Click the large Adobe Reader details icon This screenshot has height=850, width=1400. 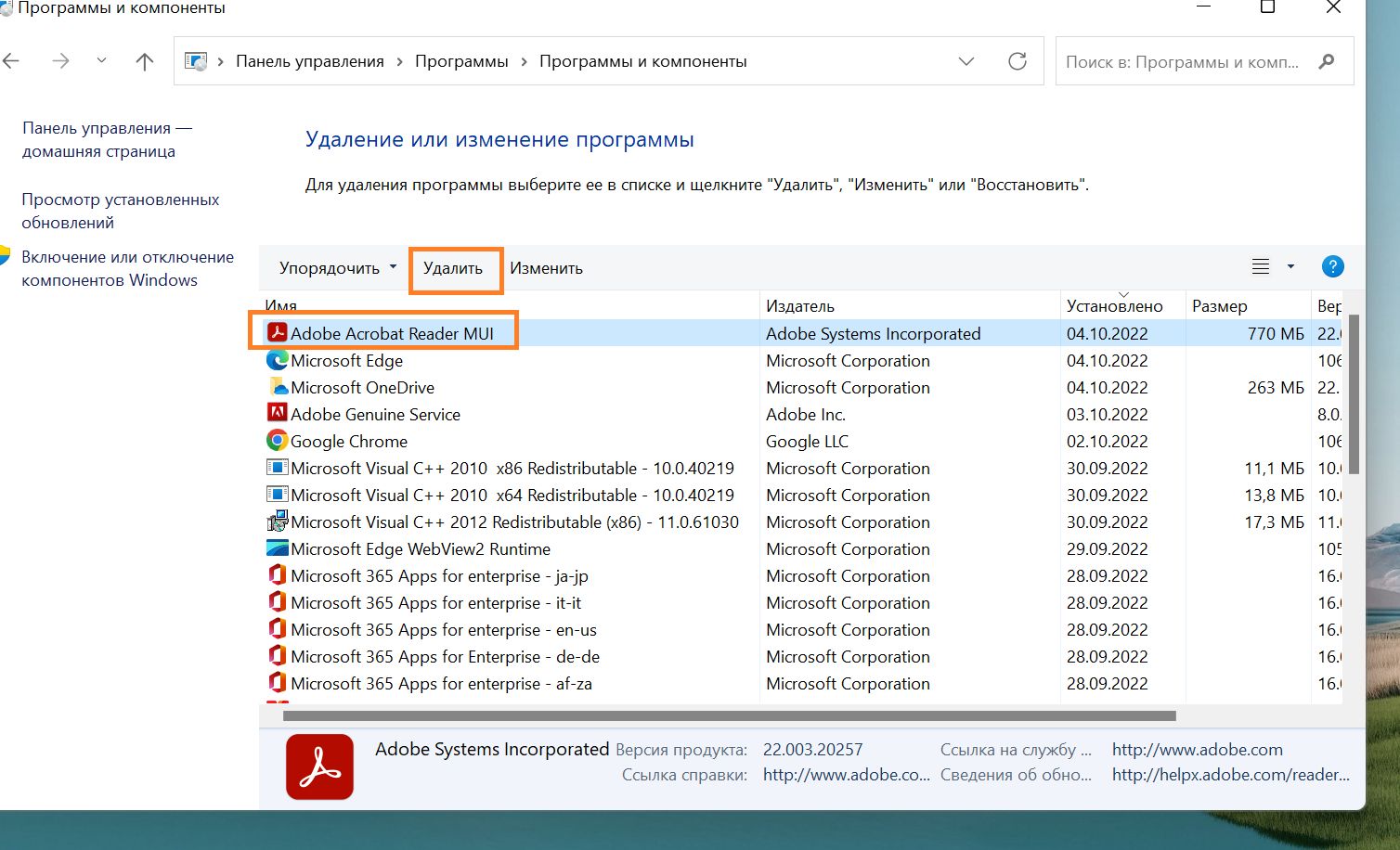click(319, 766)
